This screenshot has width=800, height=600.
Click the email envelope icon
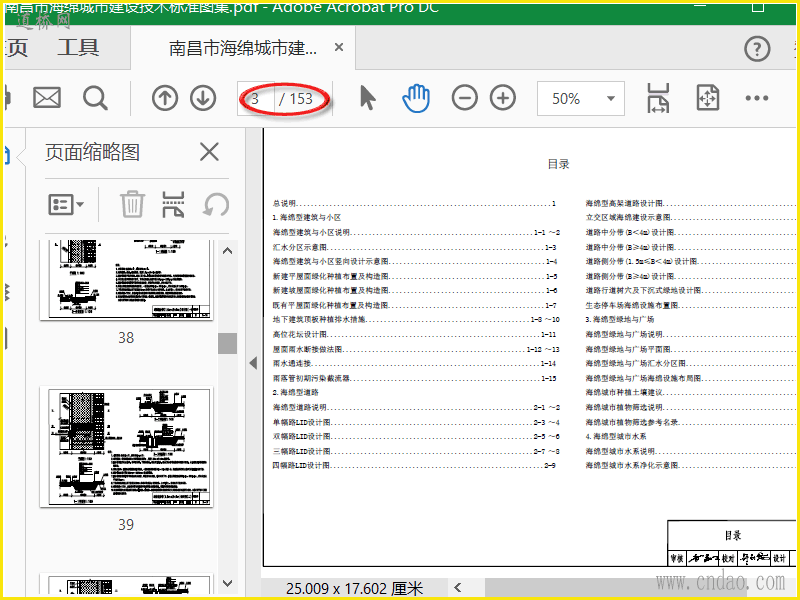pos(47,97)
